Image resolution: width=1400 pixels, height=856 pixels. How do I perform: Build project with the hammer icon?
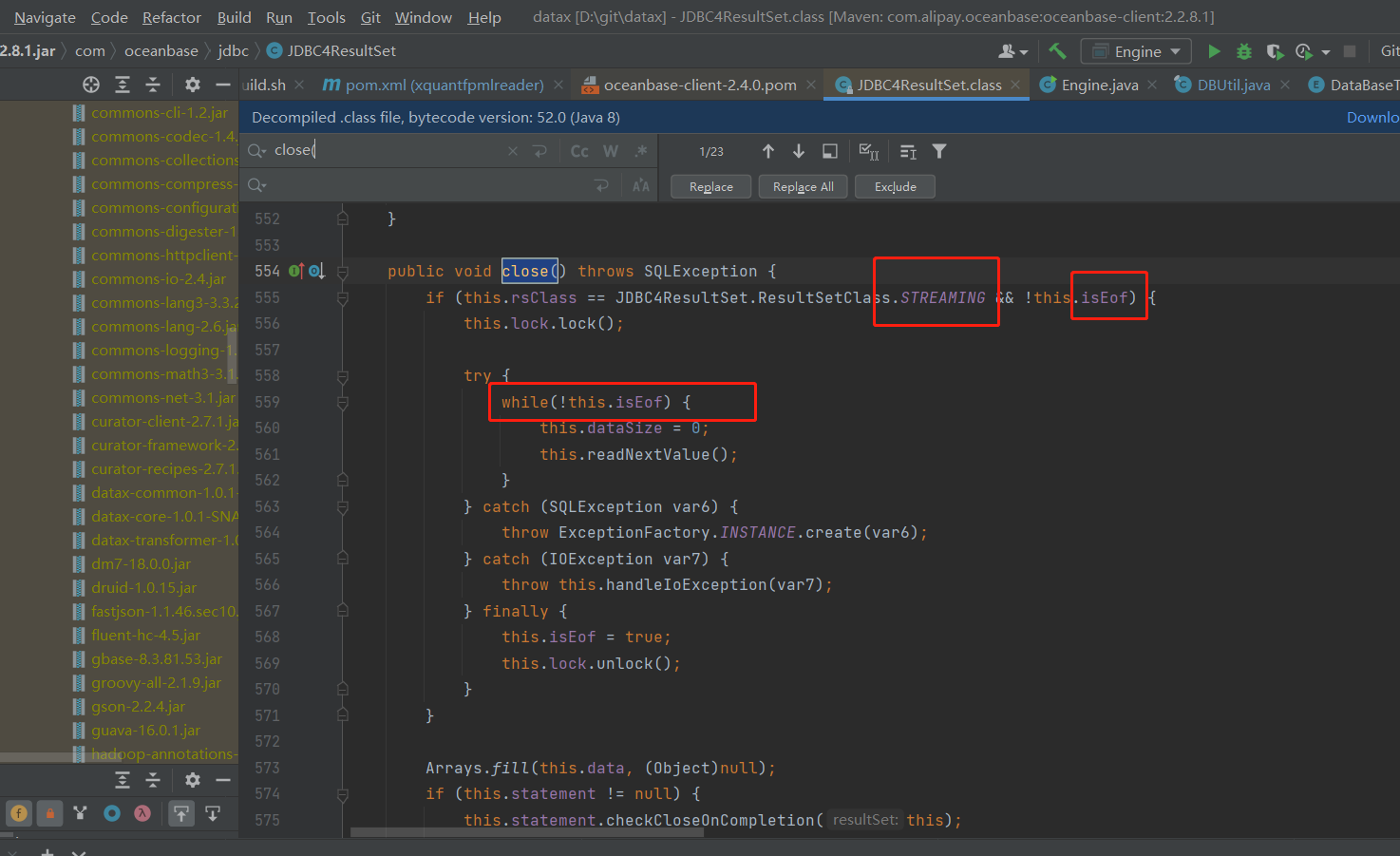1057,51
